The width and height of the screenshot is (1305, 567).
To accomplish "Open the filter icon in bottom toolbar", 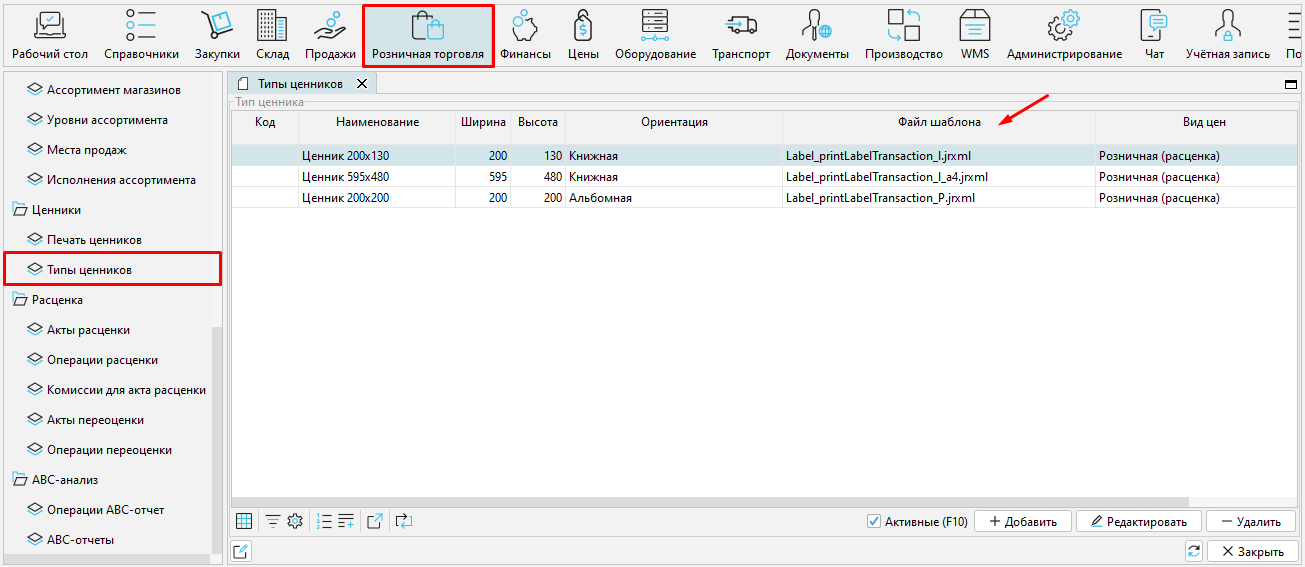I will point(272,521).
